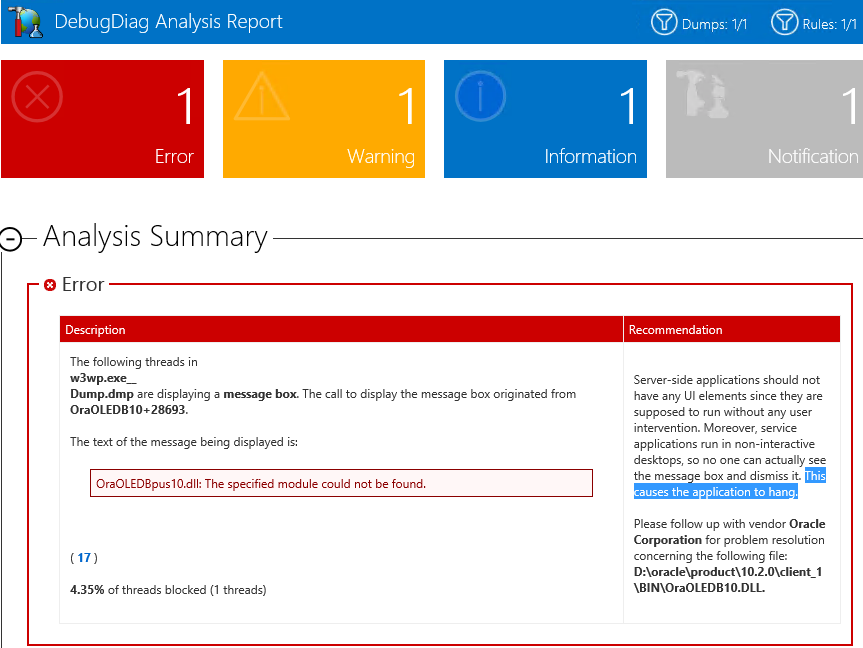
Task: Select the Information label on blue tile
Action: 590,157
